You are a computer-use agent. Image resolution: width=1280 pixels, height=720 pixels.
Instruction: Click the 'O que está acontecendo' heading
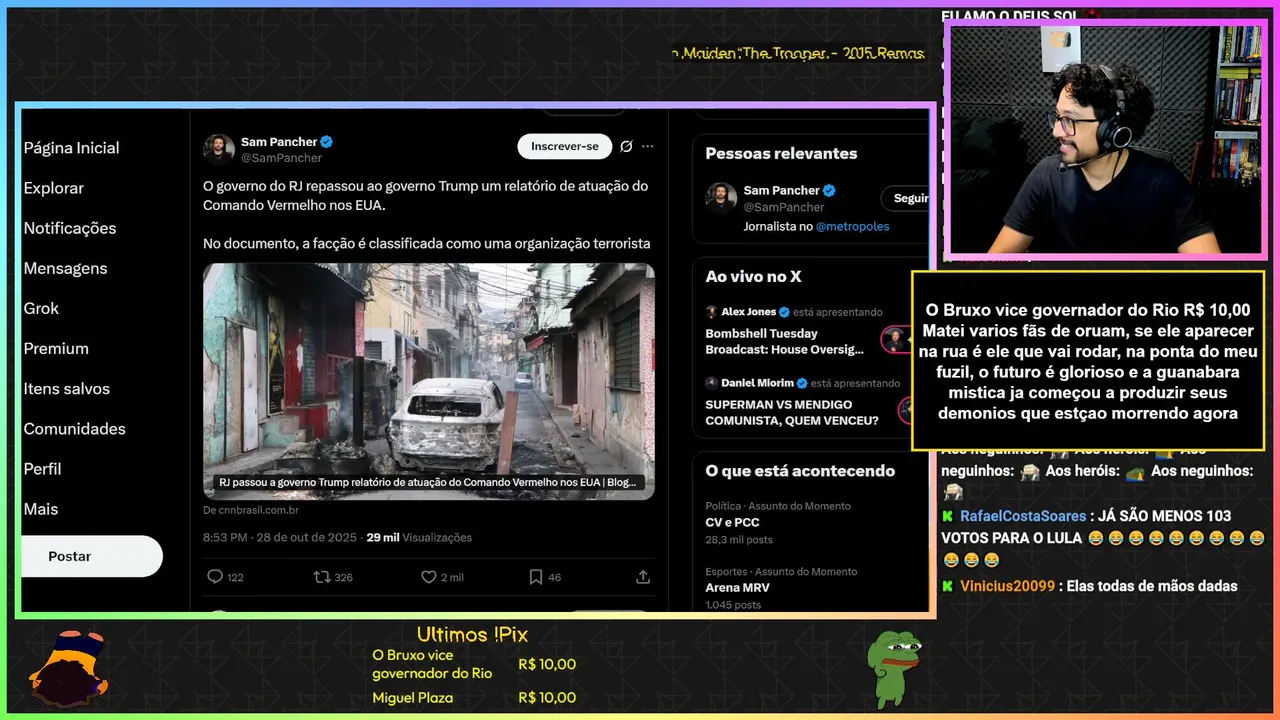click(800, 471)
